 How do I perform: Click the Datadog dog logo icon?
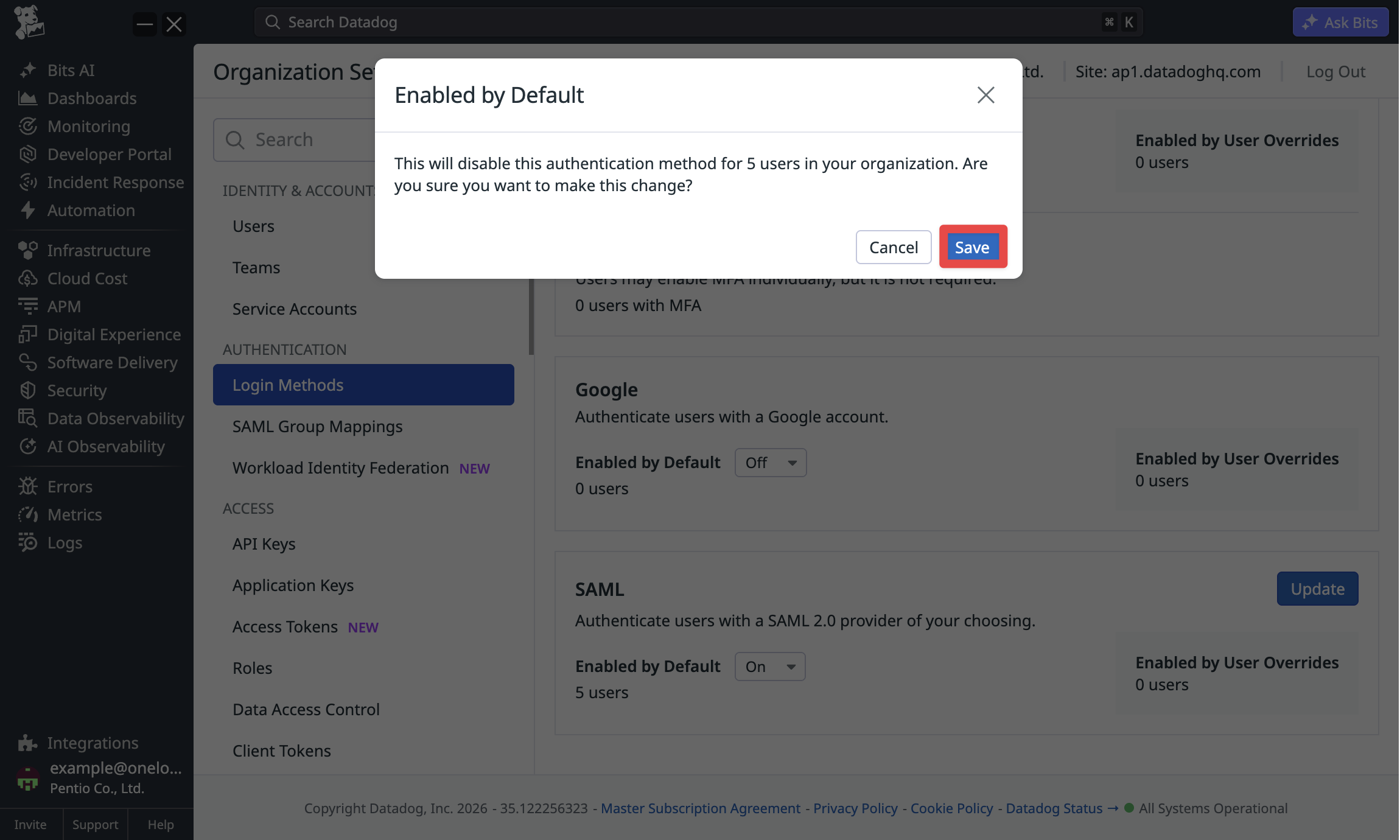tap(29, 23)
